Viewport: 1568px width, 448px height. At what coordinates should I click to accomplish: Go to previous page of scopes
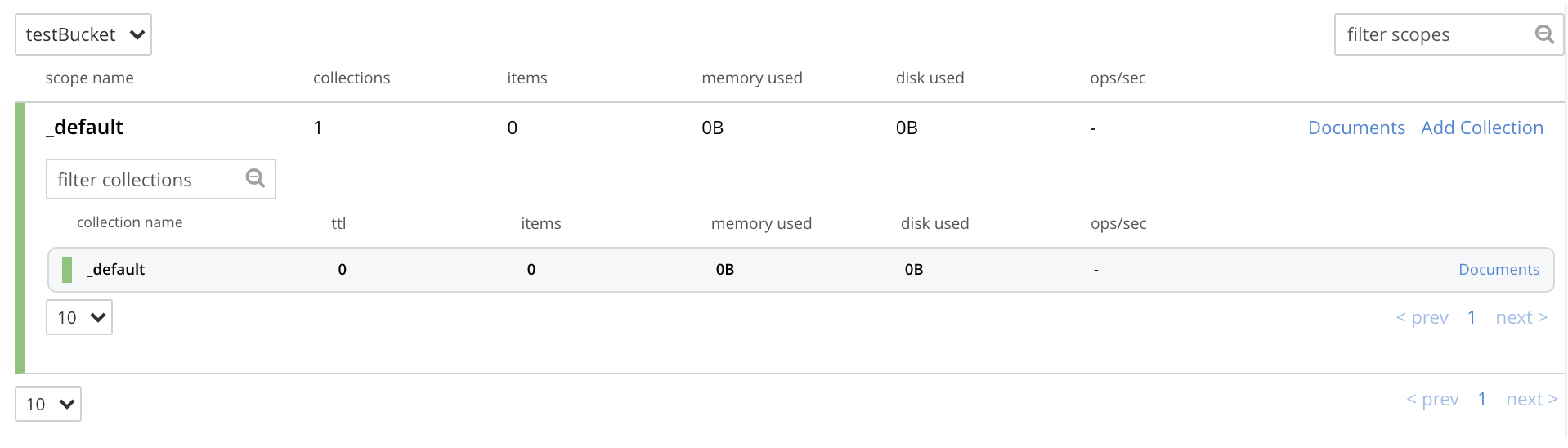[1432, 399]
